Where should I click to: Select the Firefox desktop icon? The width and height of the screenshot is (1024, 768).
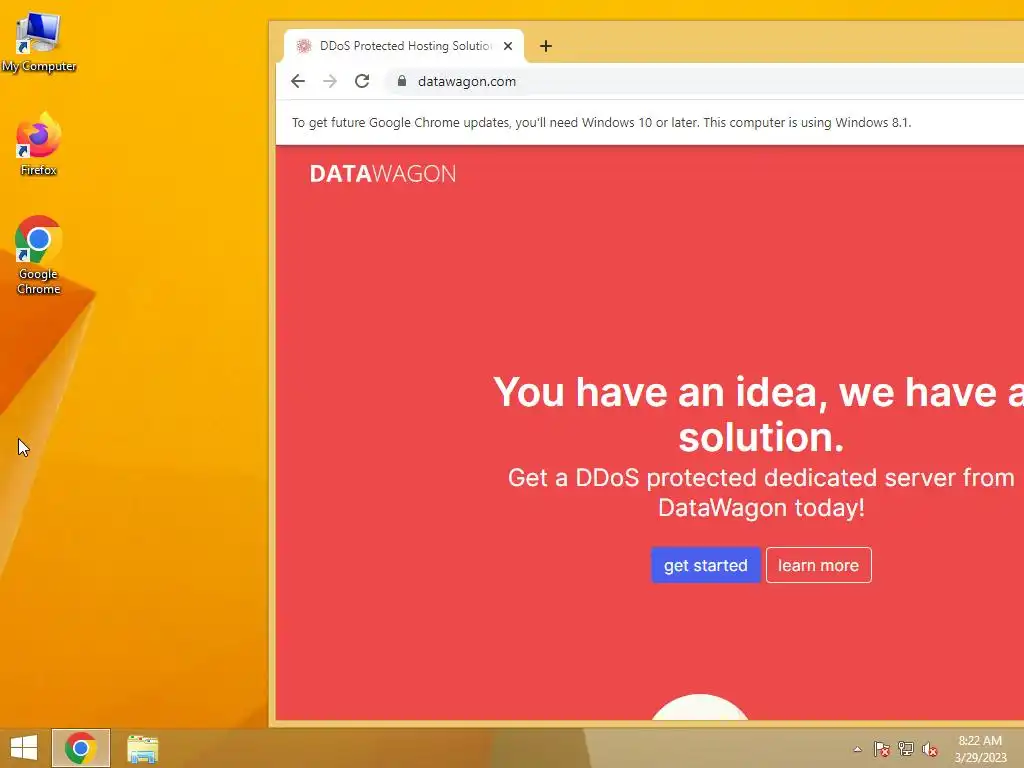click(39, 144)
